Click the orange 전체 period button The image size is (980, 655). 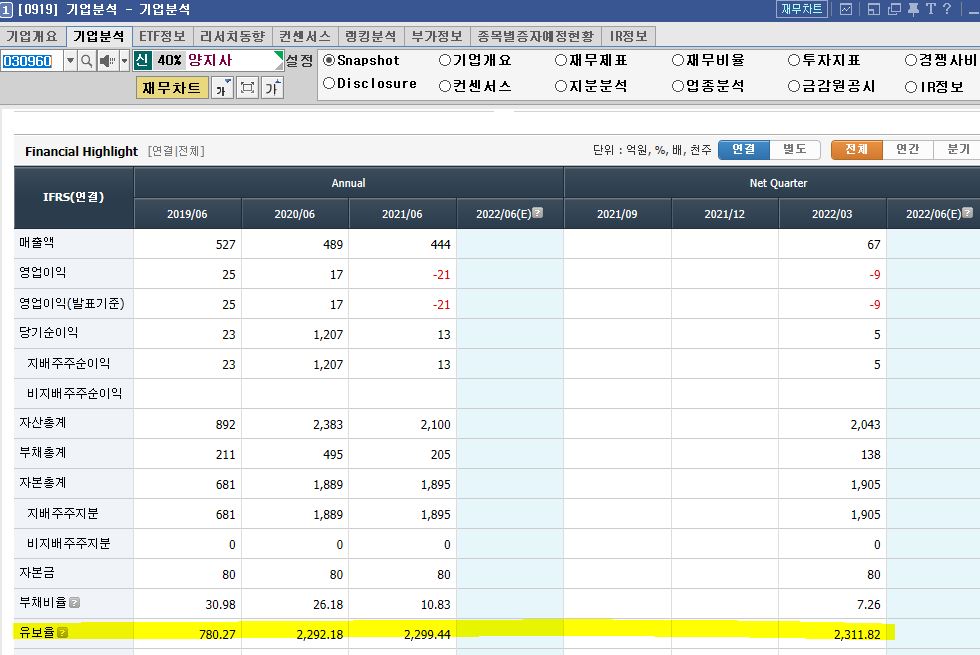tap(857, 149)
